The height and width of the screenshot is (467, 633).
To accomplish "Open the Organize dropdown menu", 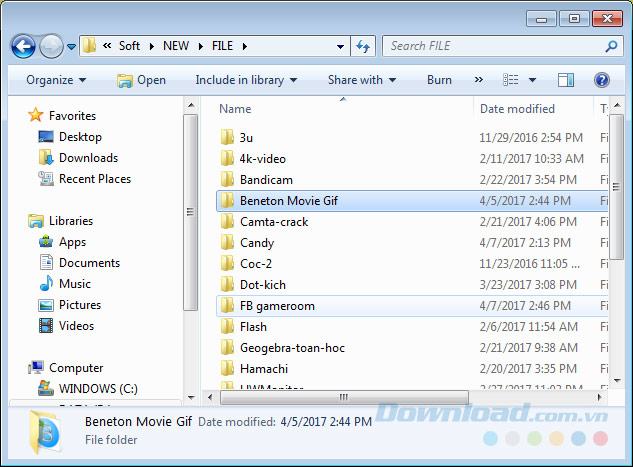I will point(56,80).
